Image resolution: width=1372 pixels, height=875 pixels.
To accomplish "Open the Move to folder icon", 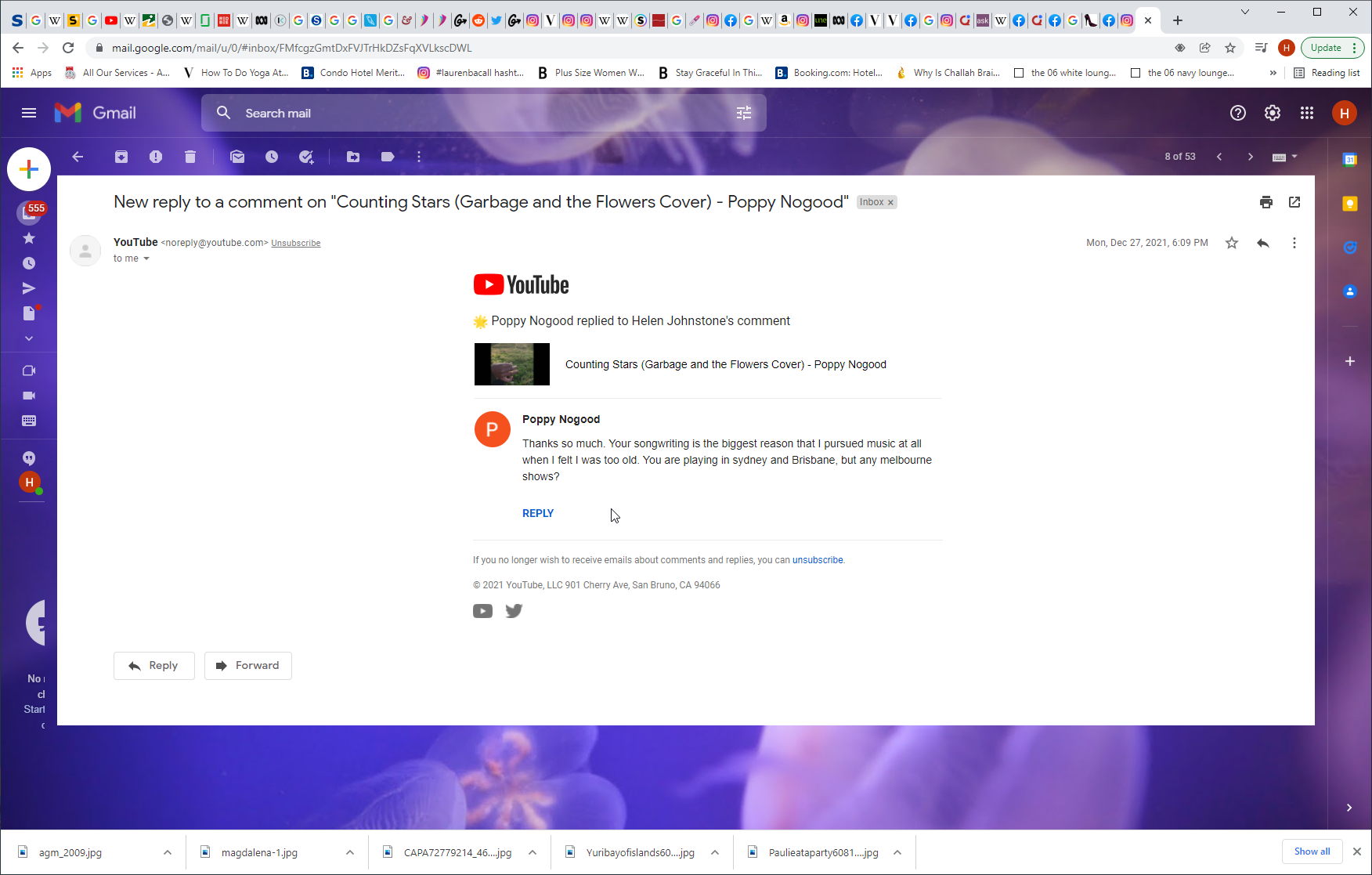I will tap(353, 157).
